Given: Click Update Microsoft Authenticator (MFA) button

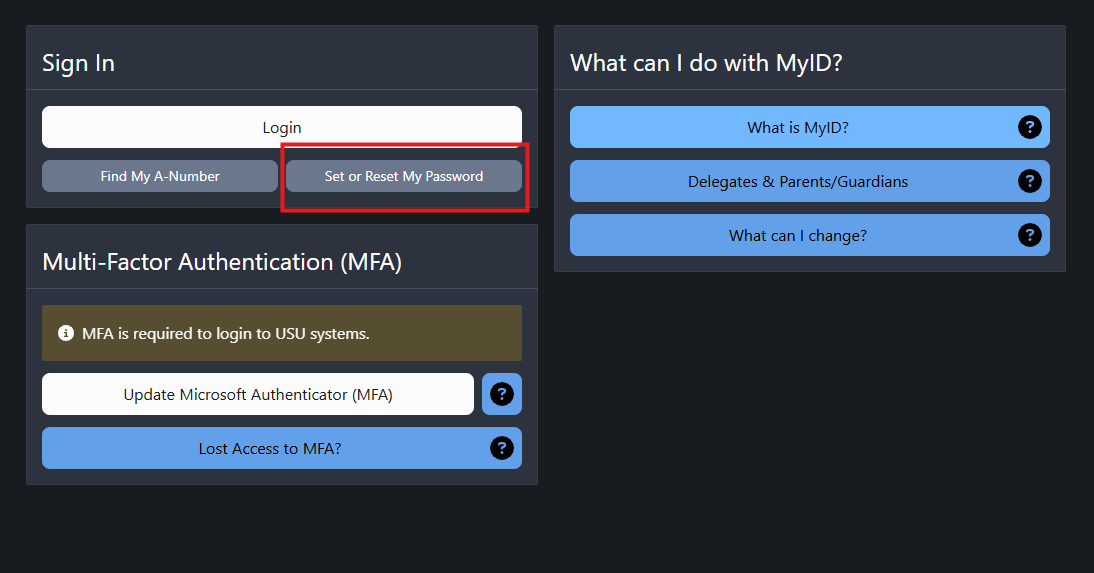Looking at the screenshot, I should pyautogui.click(x=258, y=394).
